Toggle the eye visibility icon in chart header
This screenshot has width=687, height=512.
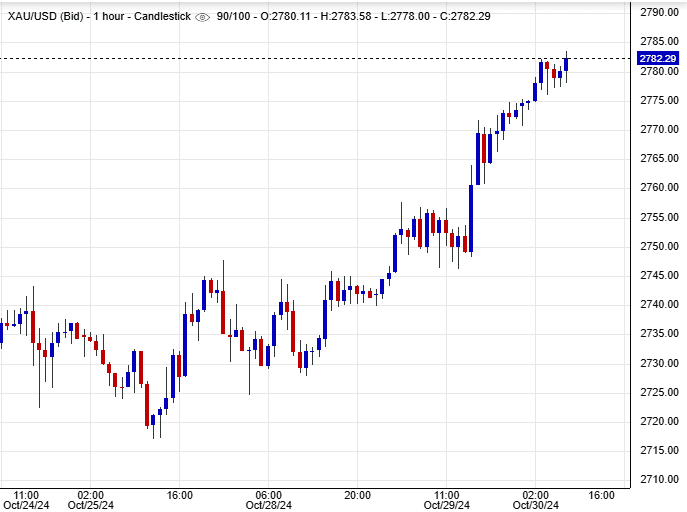click(x=203, y=18)
